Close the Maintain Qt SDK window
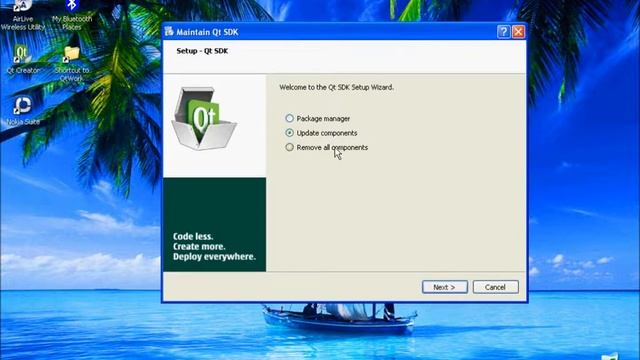Image resolution: width=640 pixels, height=360 pixels. pyautogui.click(x=518, y=31)
